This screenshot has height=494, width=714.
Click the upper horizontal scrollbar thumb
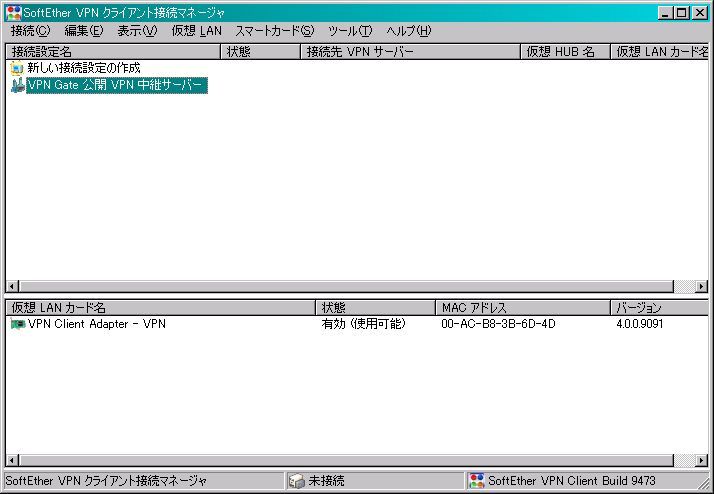tap(346, 286)
